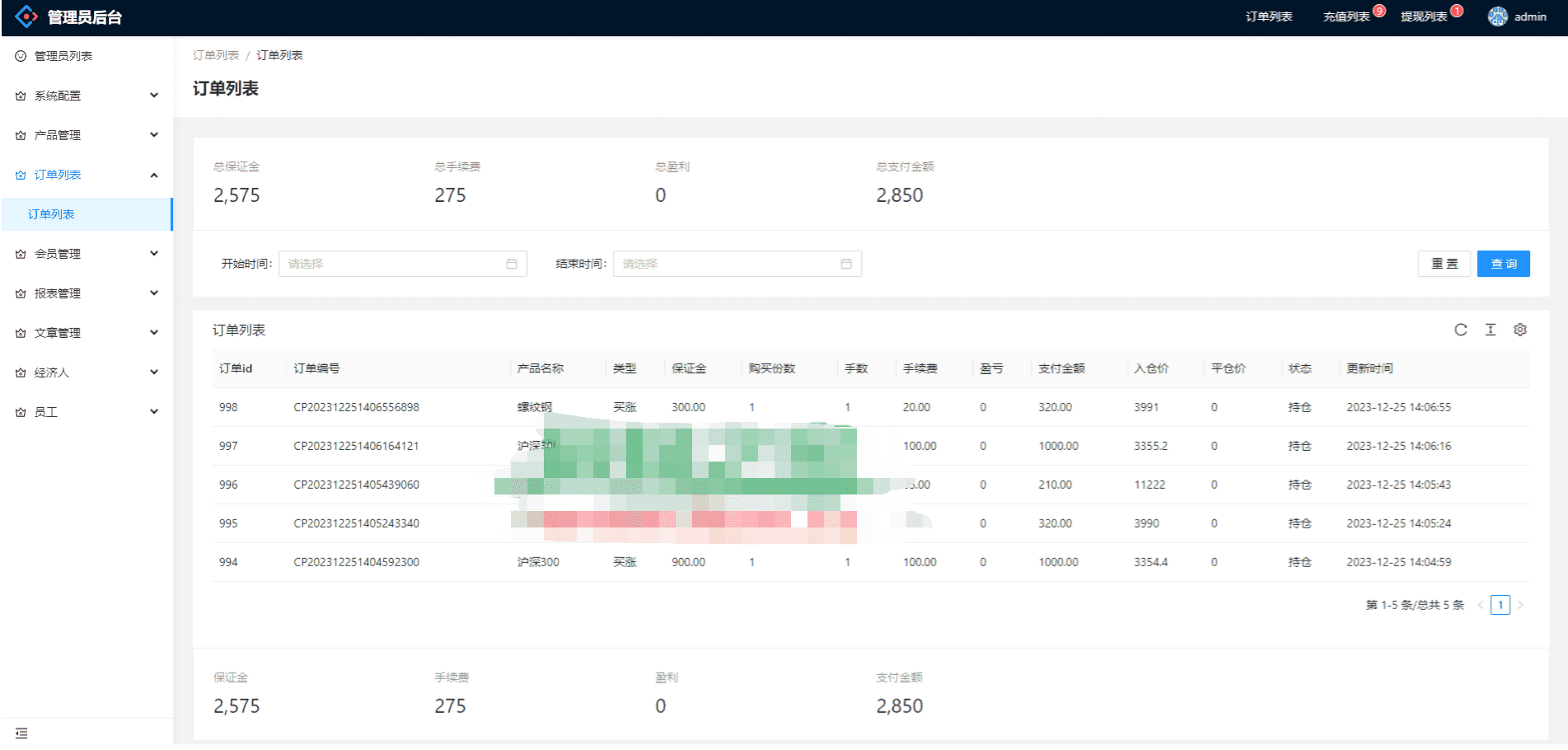
Task: Expand the 会员管理 sidebar menu
Action: pos(87,254)
